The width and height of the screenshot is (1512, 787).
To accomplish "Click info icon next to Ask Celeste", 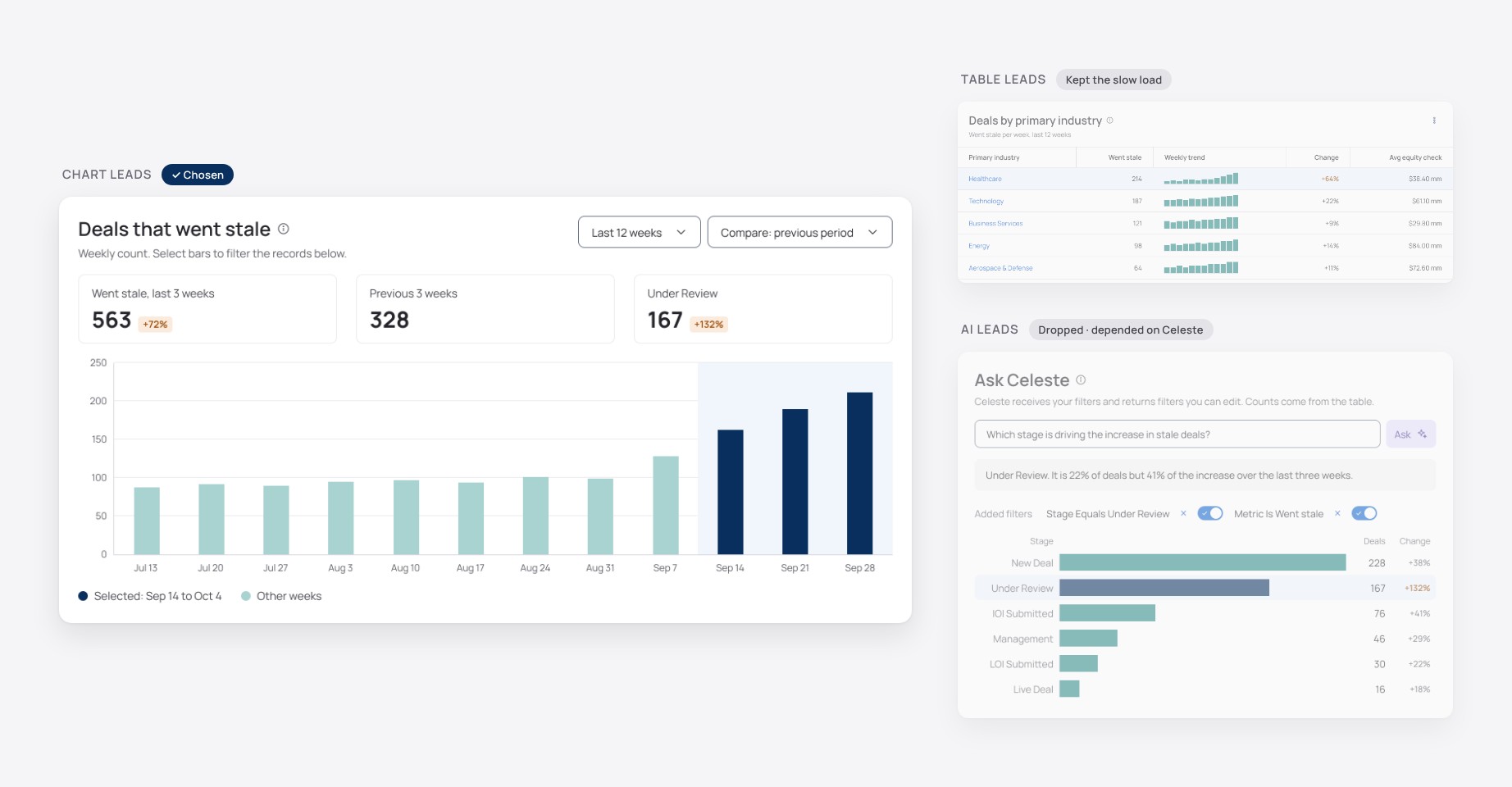I will coord(1081,380).
